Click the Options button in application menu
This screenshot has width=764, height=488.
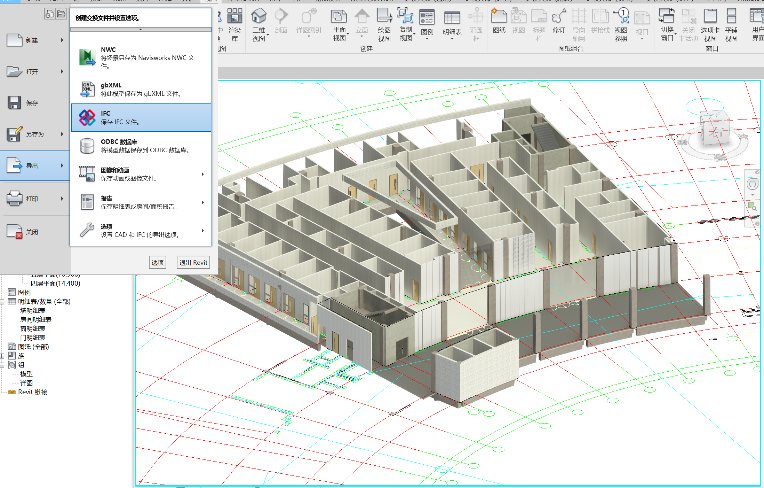pos(157,262)
